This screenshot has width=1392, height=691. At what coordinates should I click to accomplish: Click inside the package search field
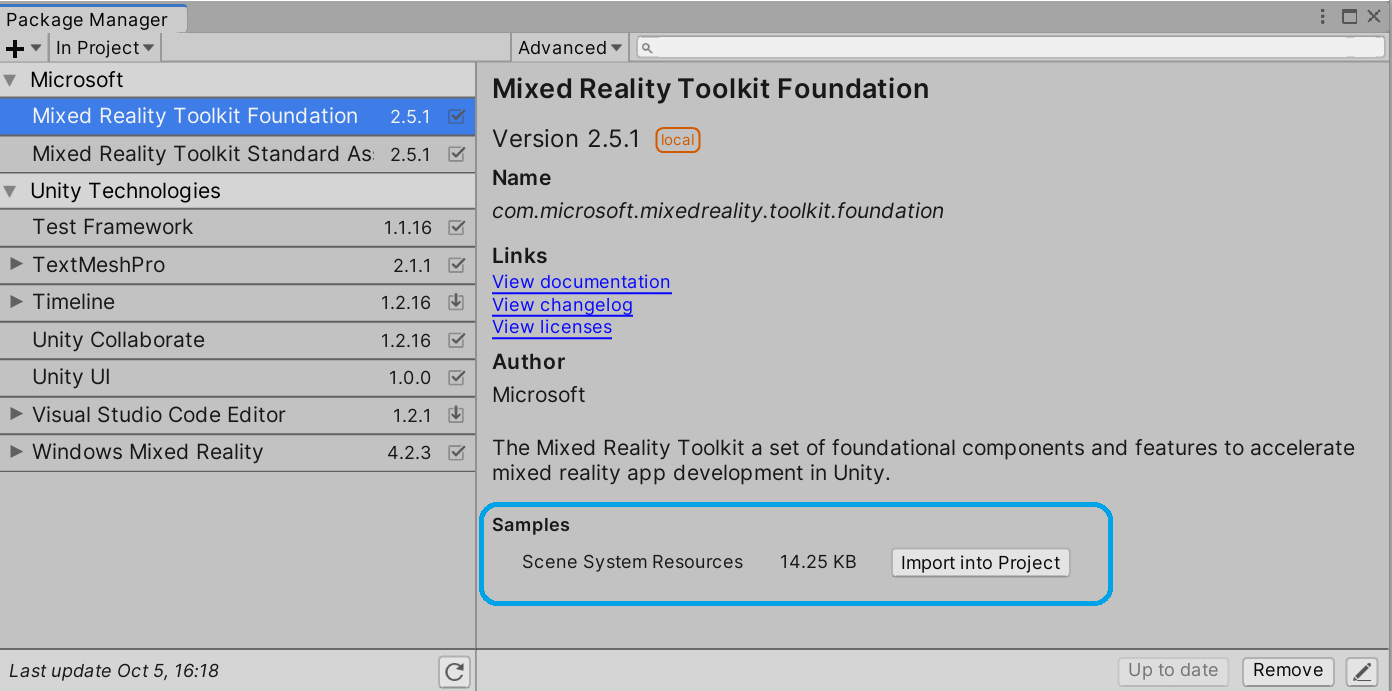pos(1010,48)
